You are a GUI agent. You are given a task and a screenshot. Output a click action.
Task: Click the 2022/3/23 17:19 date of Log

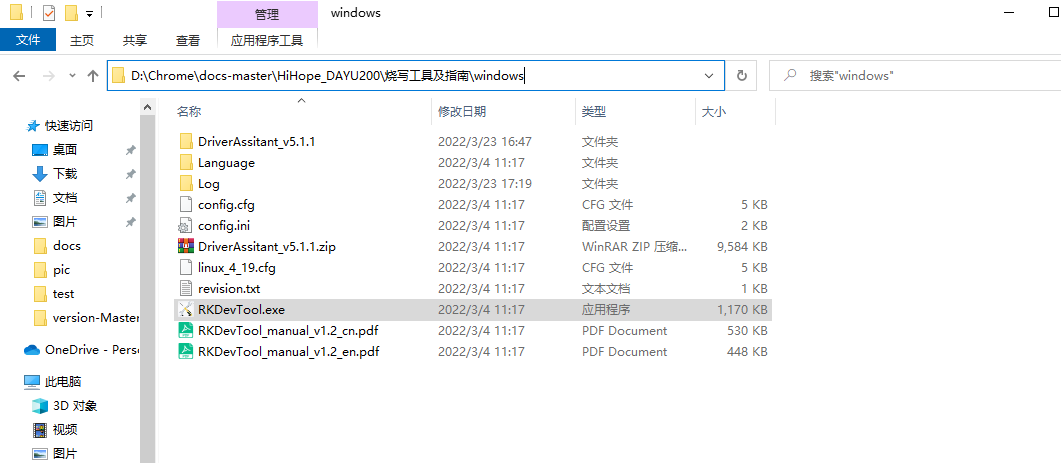click(x=484, y=183)
